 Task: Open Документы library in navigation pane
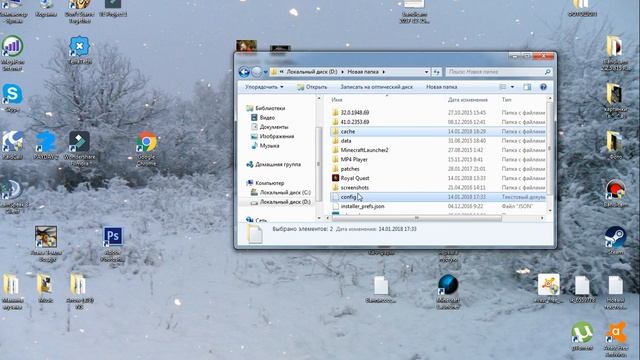273,127
